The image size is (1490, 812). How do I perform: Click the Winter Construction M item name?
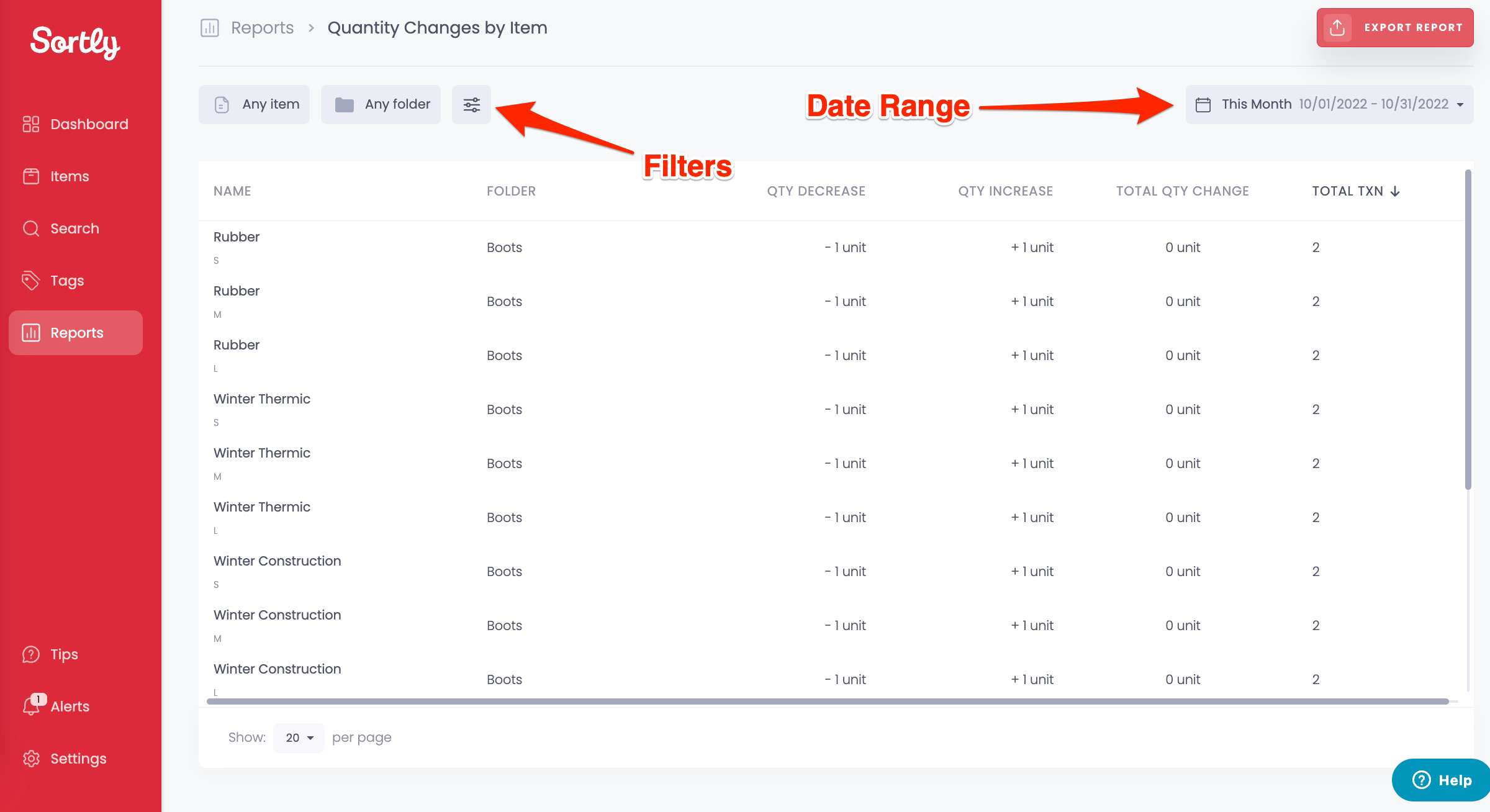[x=278, y=615]
